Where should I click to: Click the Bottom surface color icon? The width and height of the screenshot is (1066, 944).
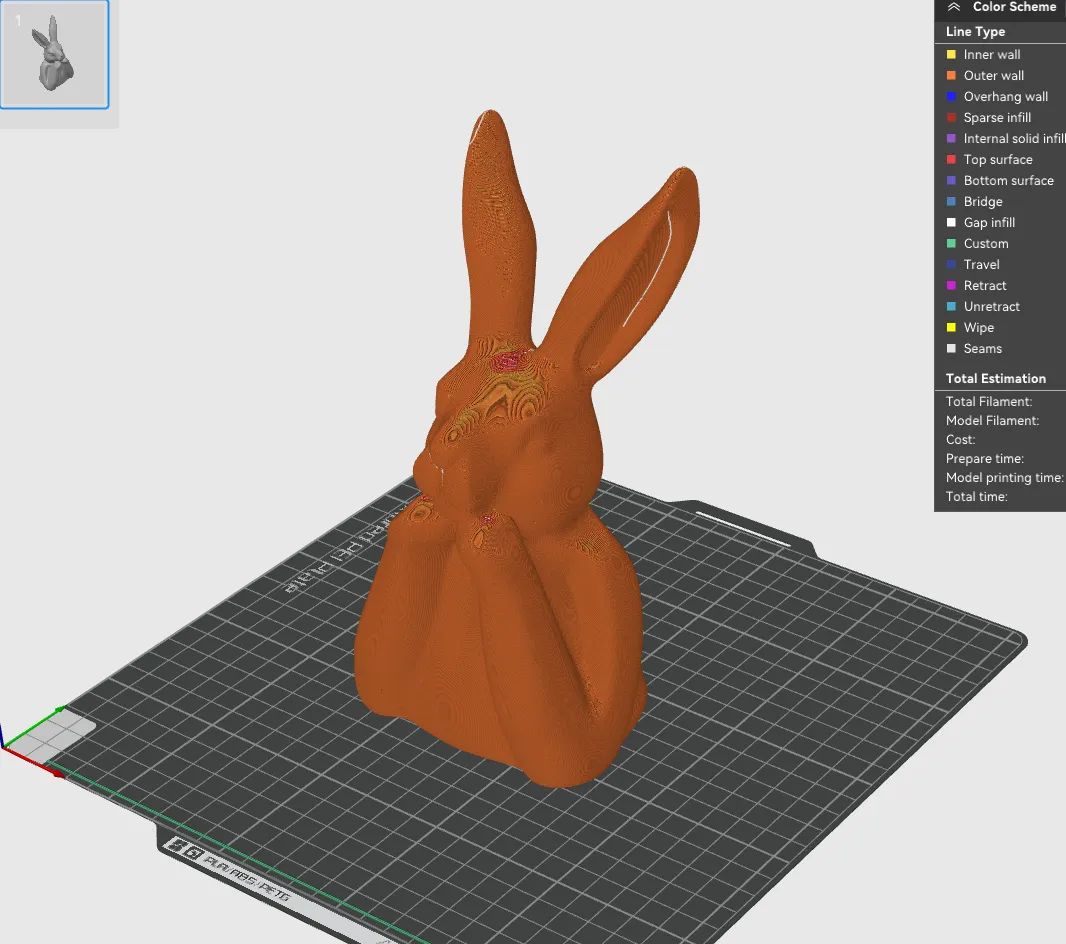(951, 180)
